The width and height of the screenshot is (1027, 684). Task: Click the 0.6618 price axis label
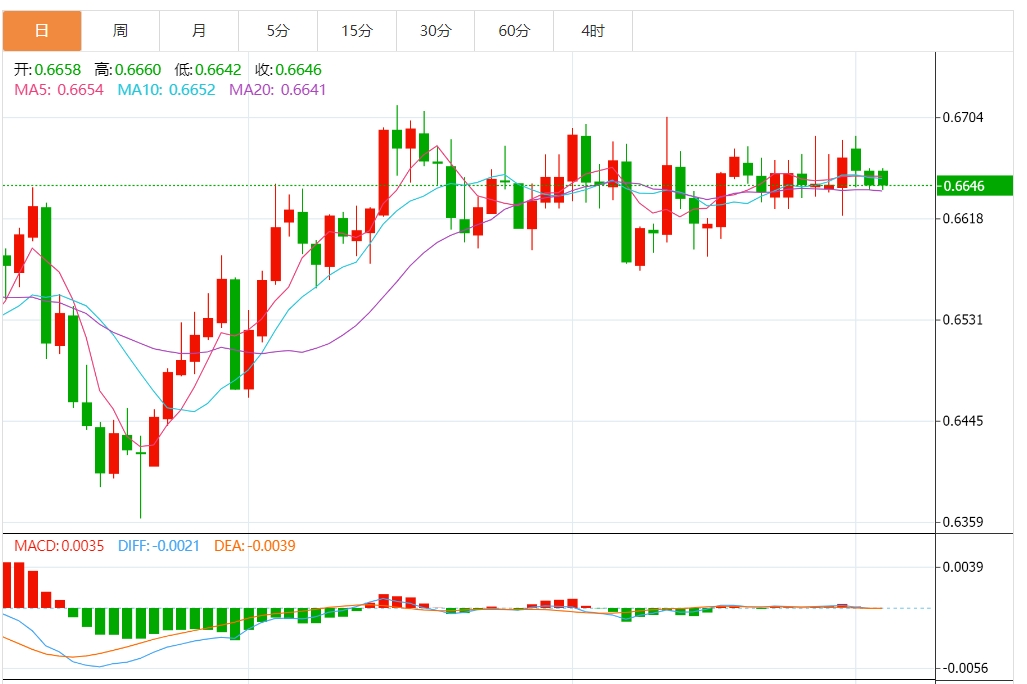(963, 219)
